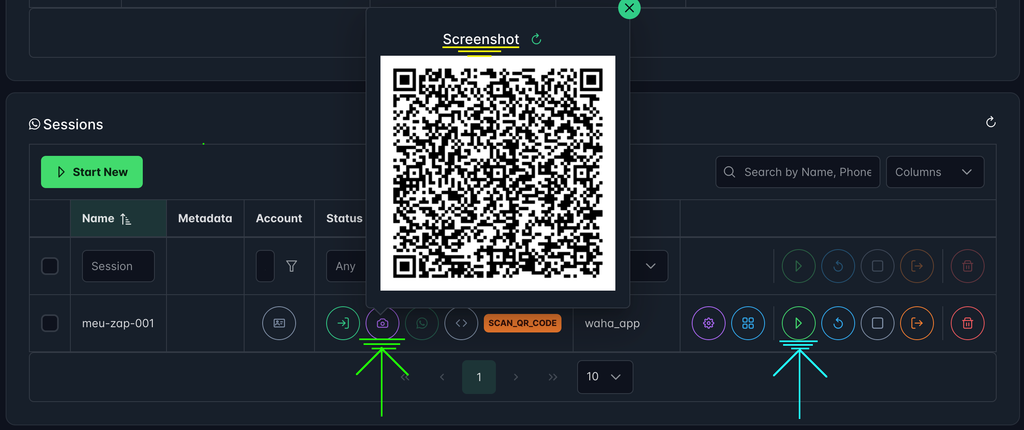Click the QR code image
Image resolution: width=1024 pixels, height=430 pixels.
498,173
